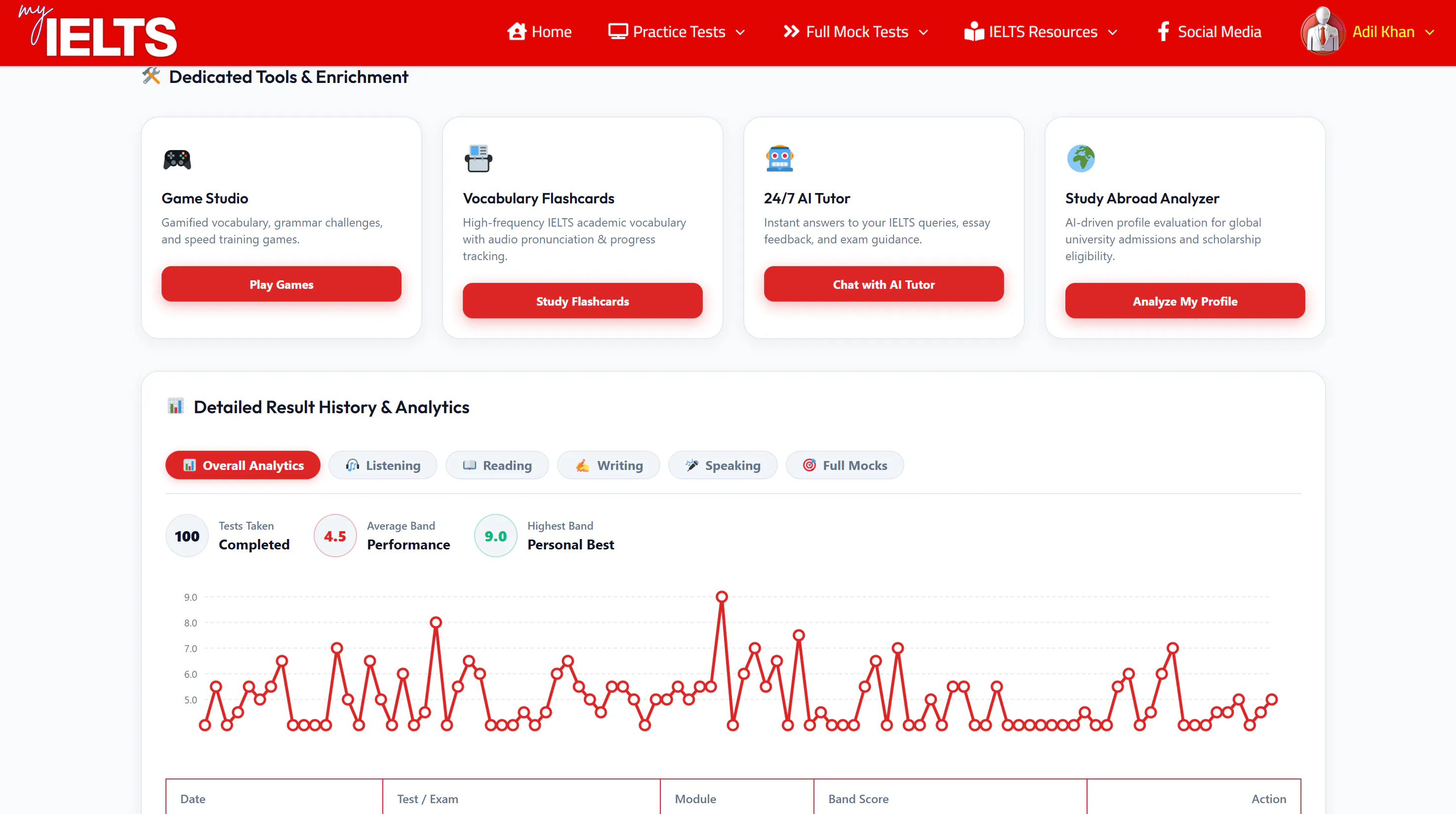The width and height of the screenshot is (1456, 814).
Task: Click the Home house icon
Action: 517,32
